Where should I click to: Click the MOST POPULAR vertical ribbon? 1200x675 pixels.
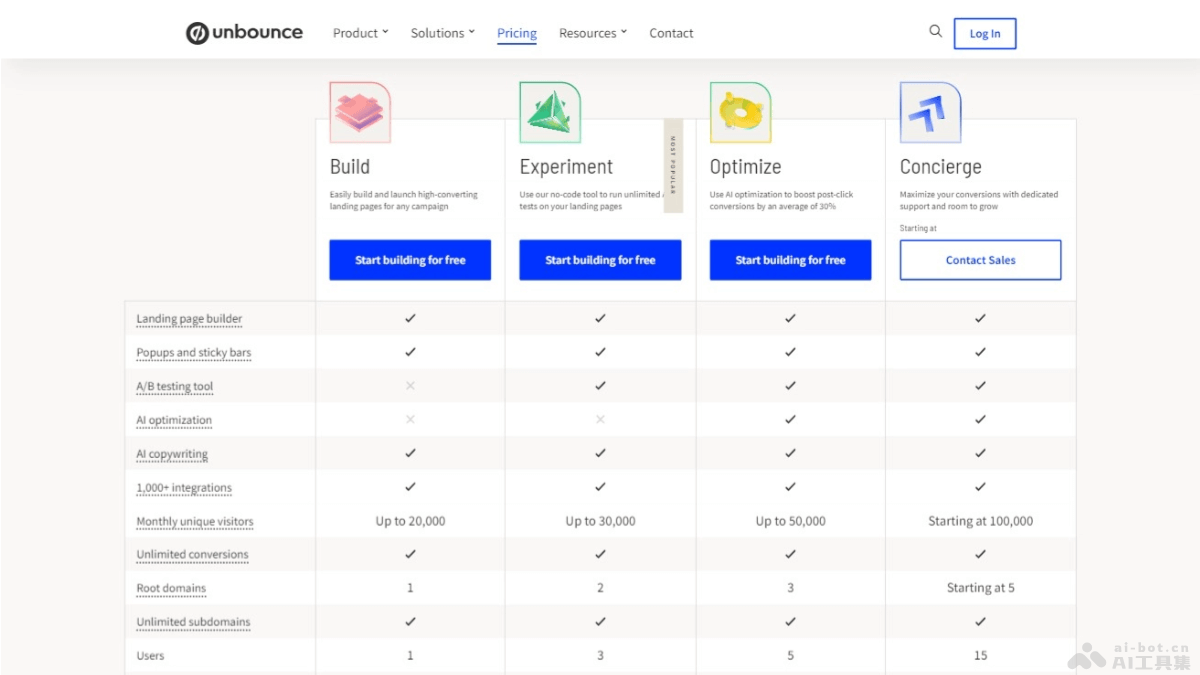(x=673, y=166)
